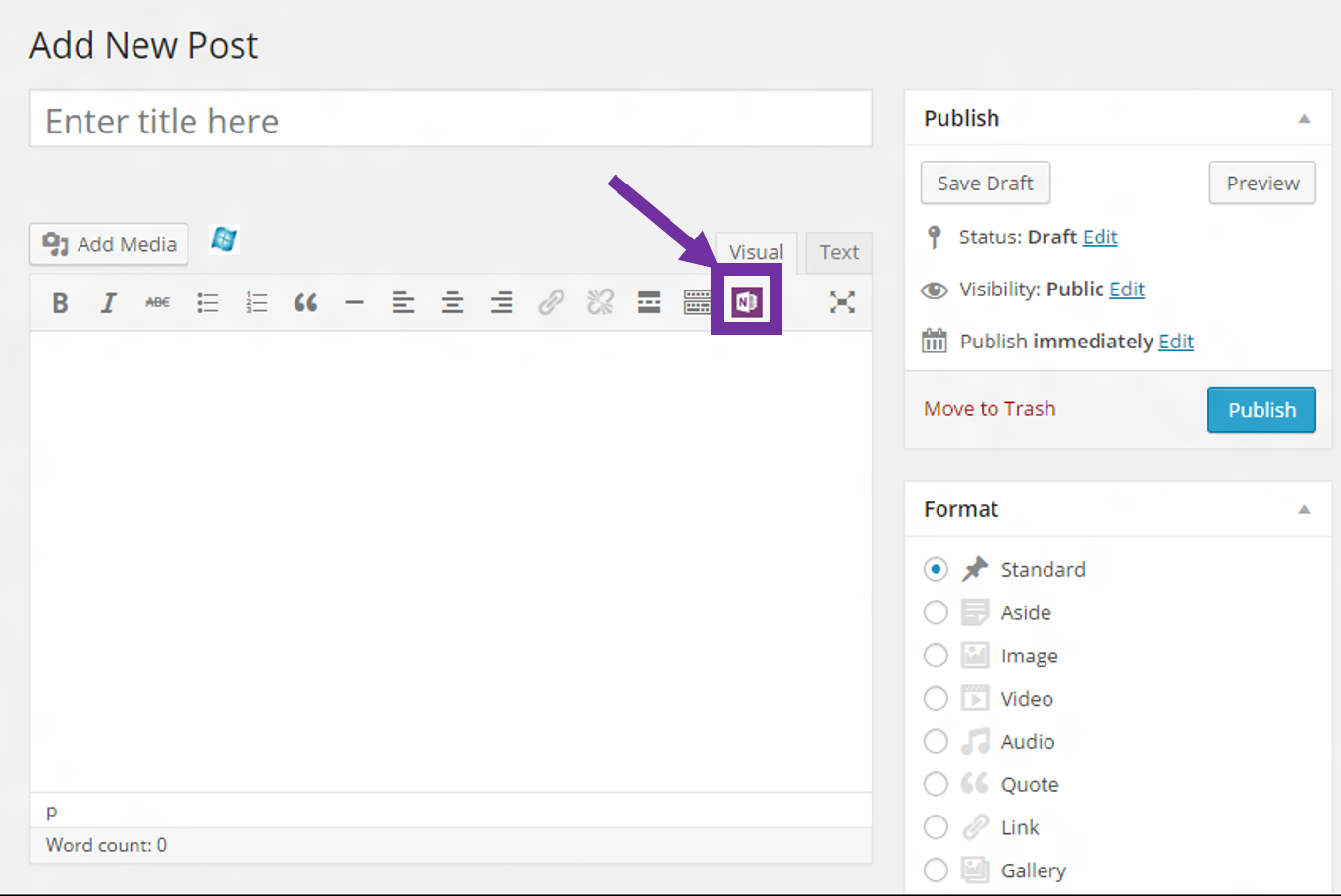Insert a bulleted list
Screen dimensions: 1341x896
pyautogui.click(x=207, y=303)
